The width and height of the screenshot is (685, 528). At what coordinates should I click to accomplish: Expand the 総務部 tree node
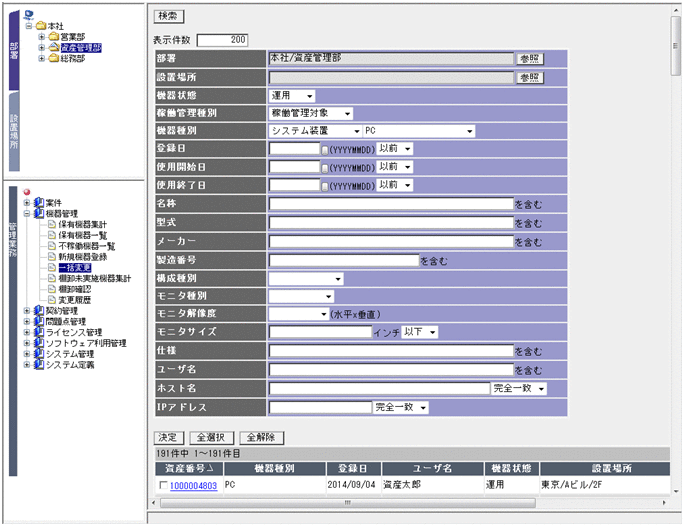(x=42, y=58)
